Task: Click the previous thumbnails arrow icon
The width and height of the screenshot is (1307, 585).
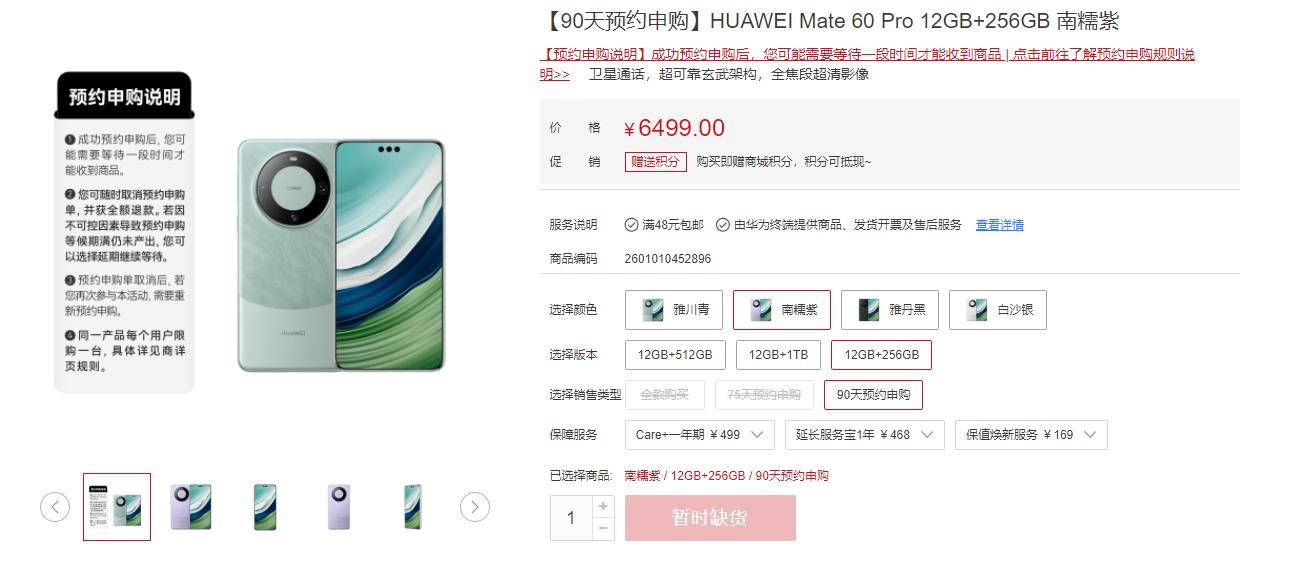Action: point(55,507)
